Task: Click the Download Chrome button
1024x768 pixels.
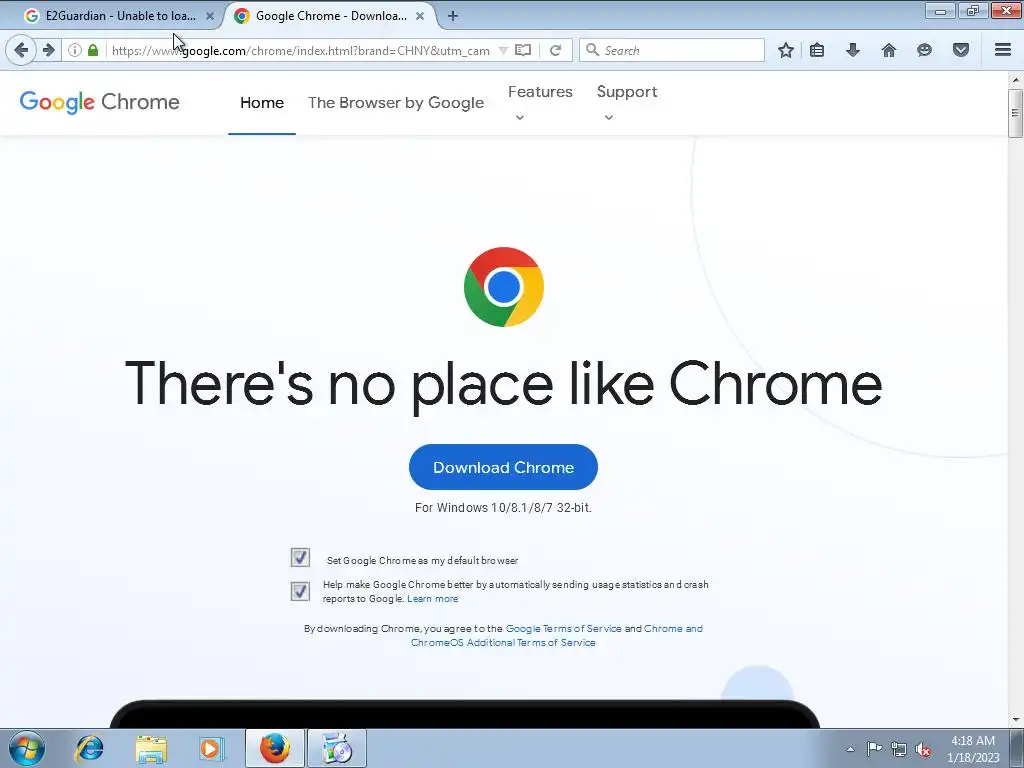Action: click(503, 467)
